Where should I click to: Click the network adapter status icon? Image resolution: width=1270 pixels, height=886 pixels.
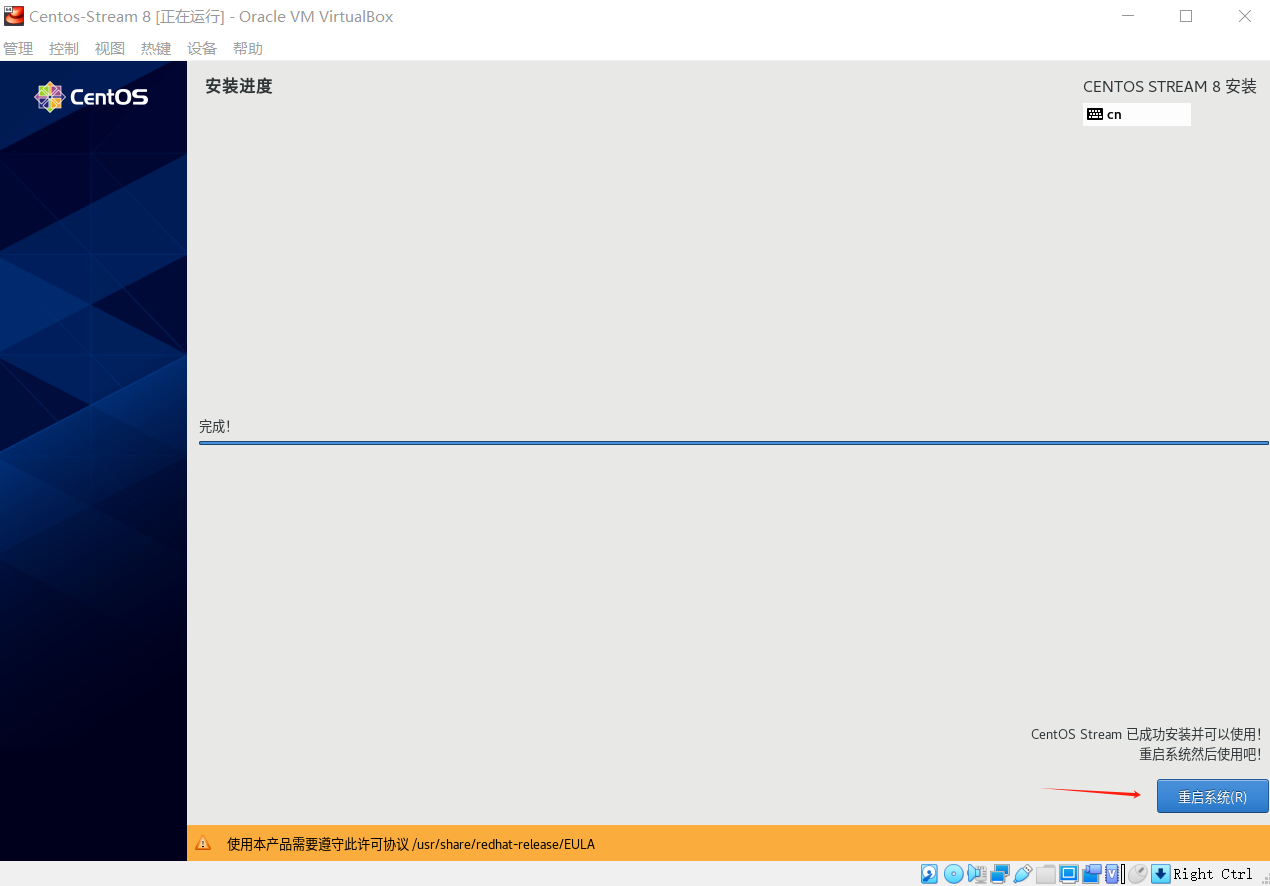[1000, 874]
